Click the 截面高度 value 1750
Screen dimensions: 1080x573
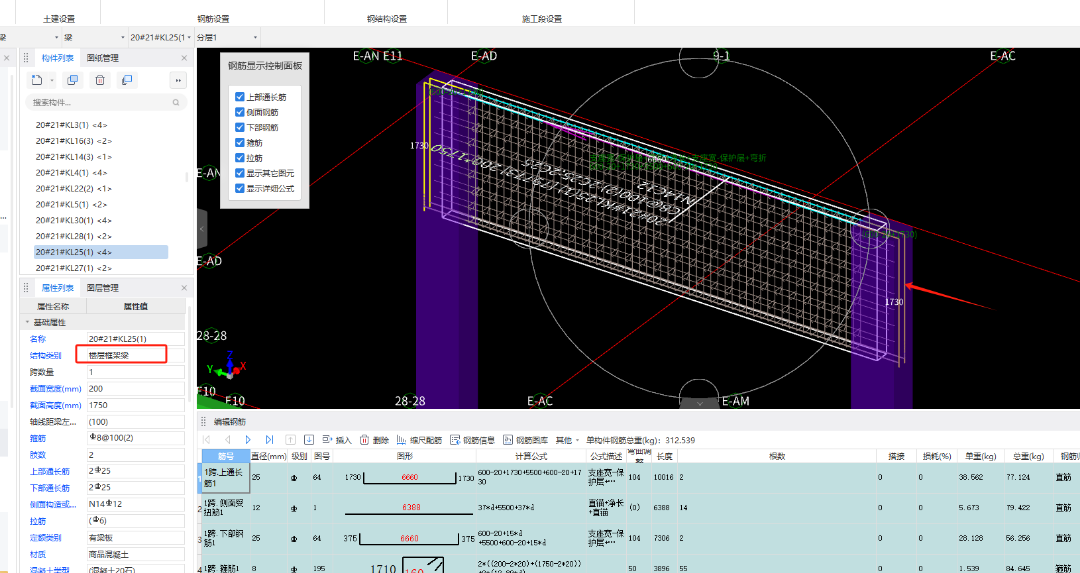coord(136,405)
